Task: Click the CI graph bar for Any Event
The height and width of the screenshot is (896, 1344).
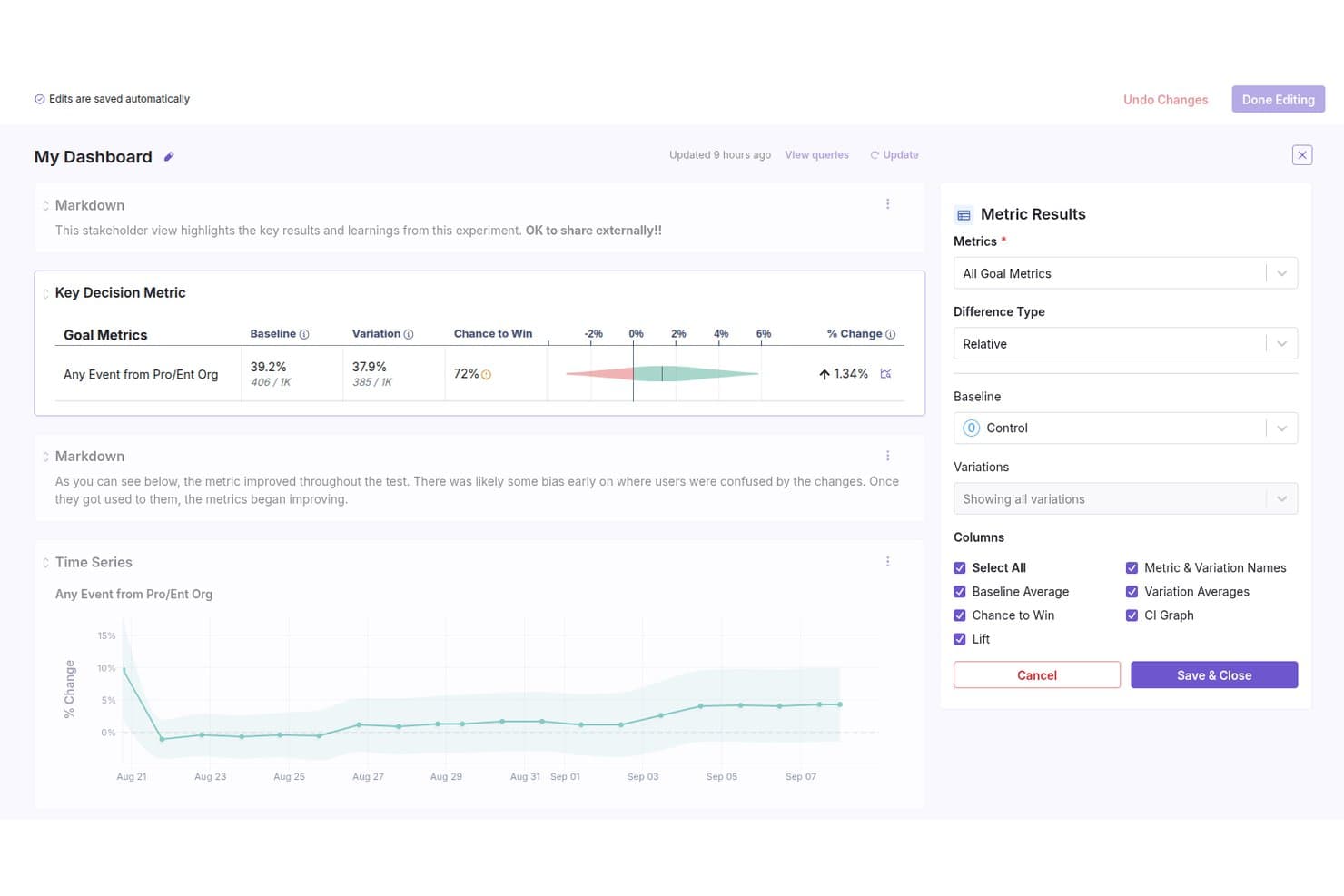Action: [x=662, y=374]
